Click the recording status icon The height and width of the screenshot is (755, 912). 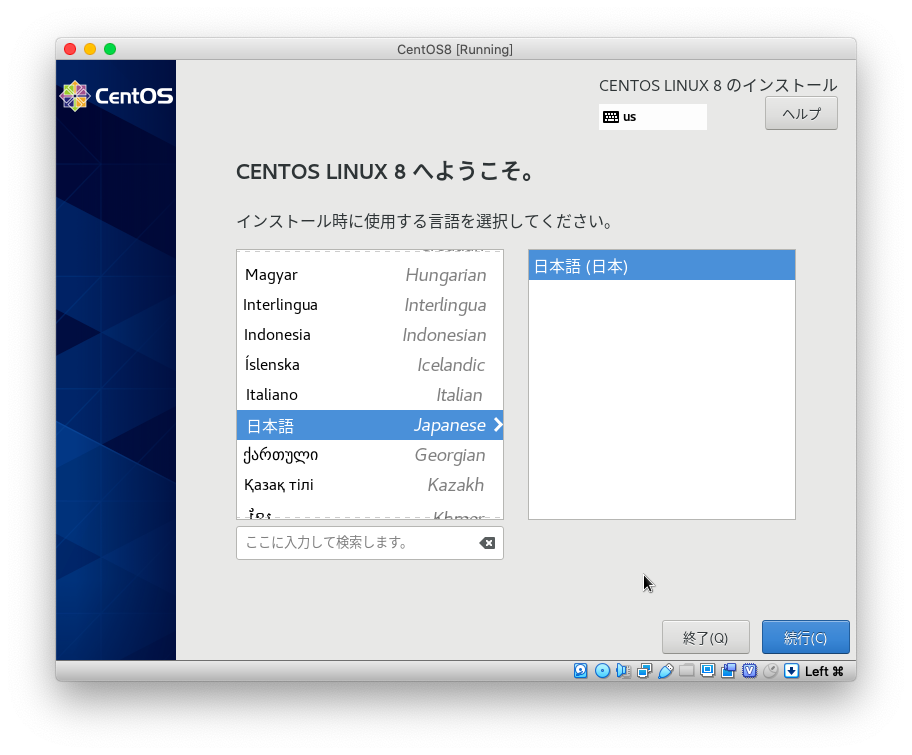728,671
